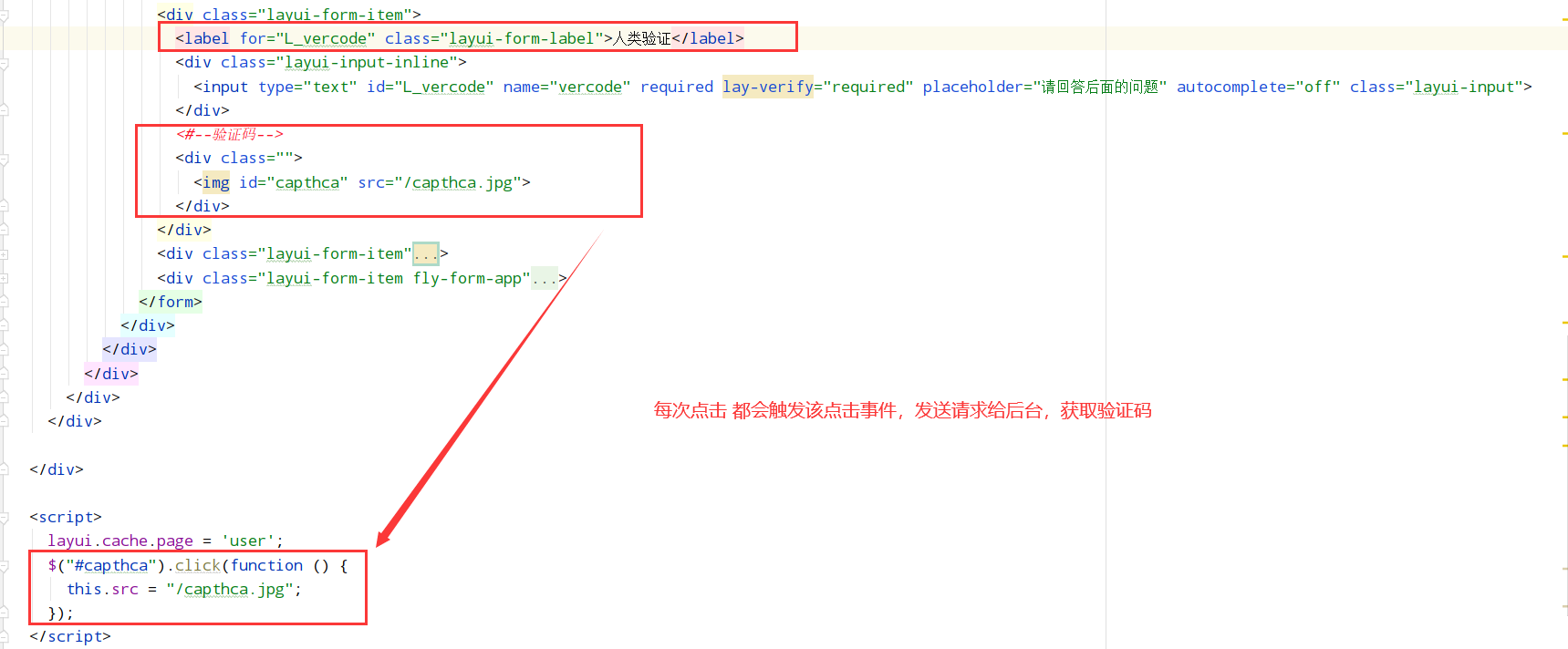This screenshot has width=1568, height=649.
Task: Collapse the opening script tag fold marker
Action: click(4, 518)
